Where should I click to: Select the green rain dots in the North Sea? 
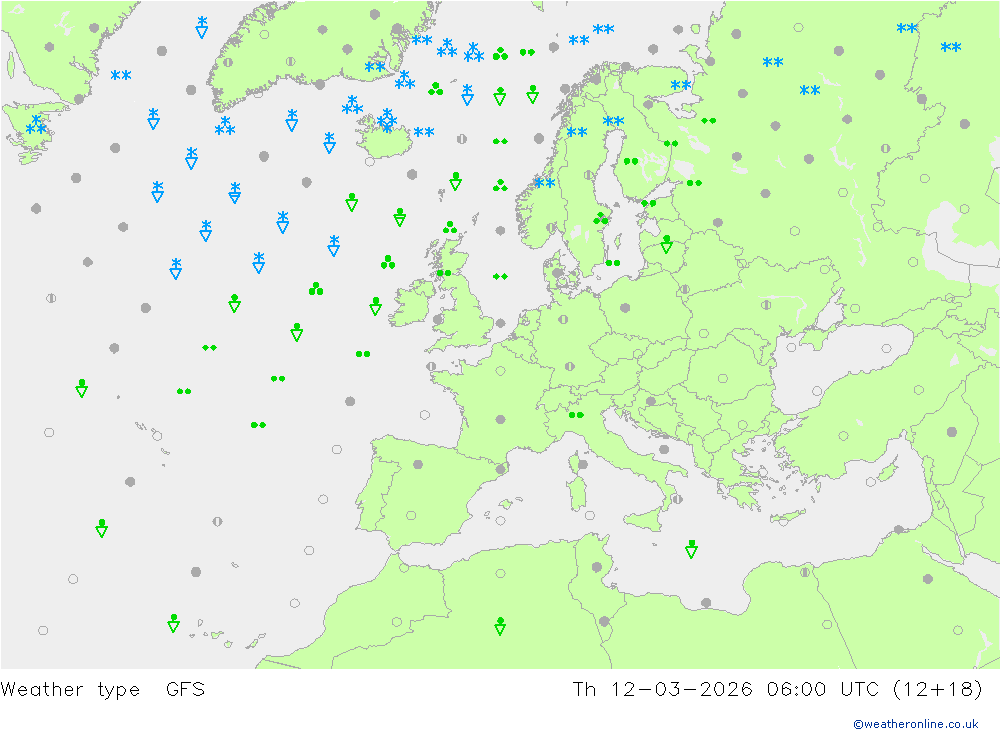tap(500, 276)
